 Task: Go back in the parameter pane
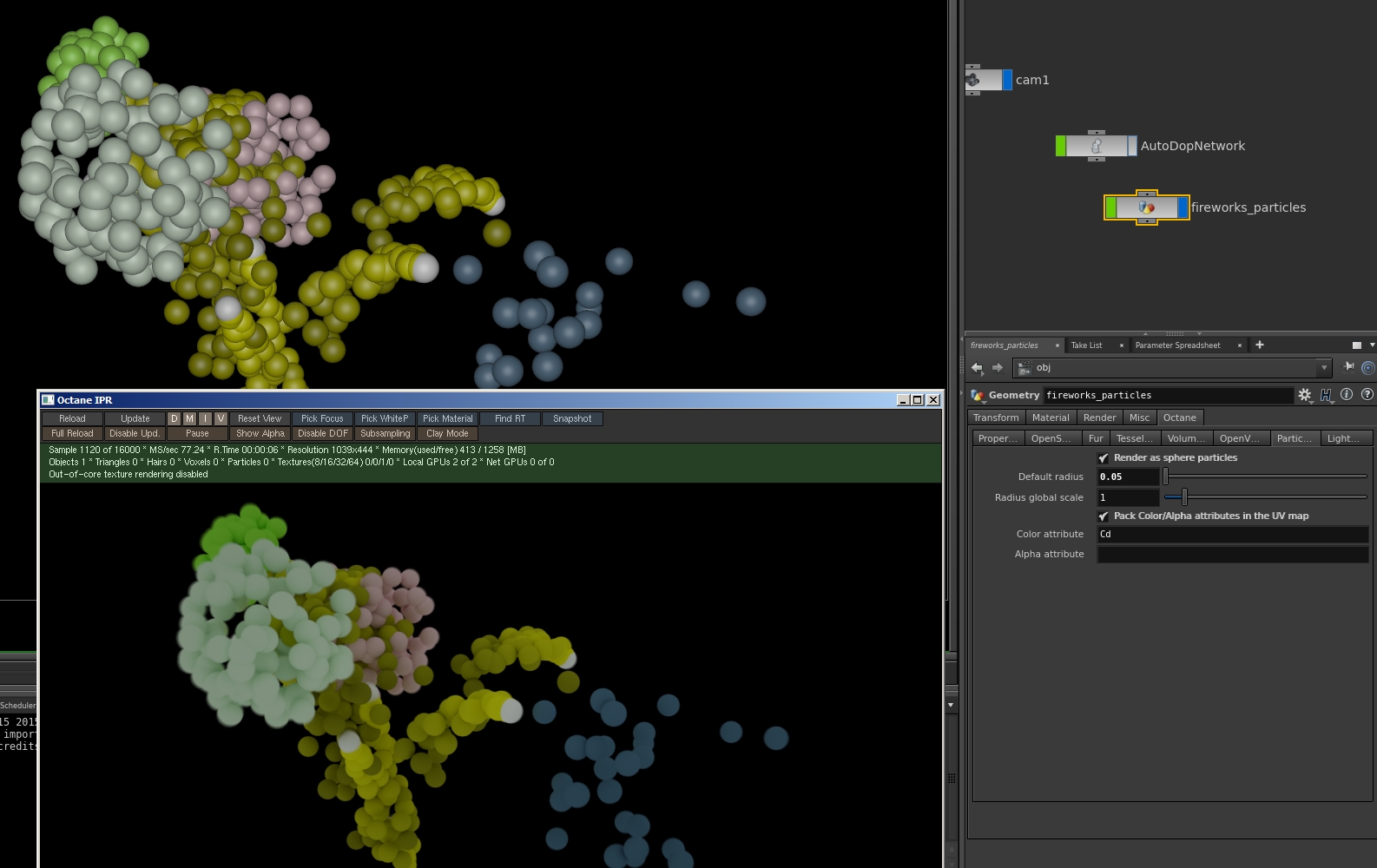pos(977,368)
